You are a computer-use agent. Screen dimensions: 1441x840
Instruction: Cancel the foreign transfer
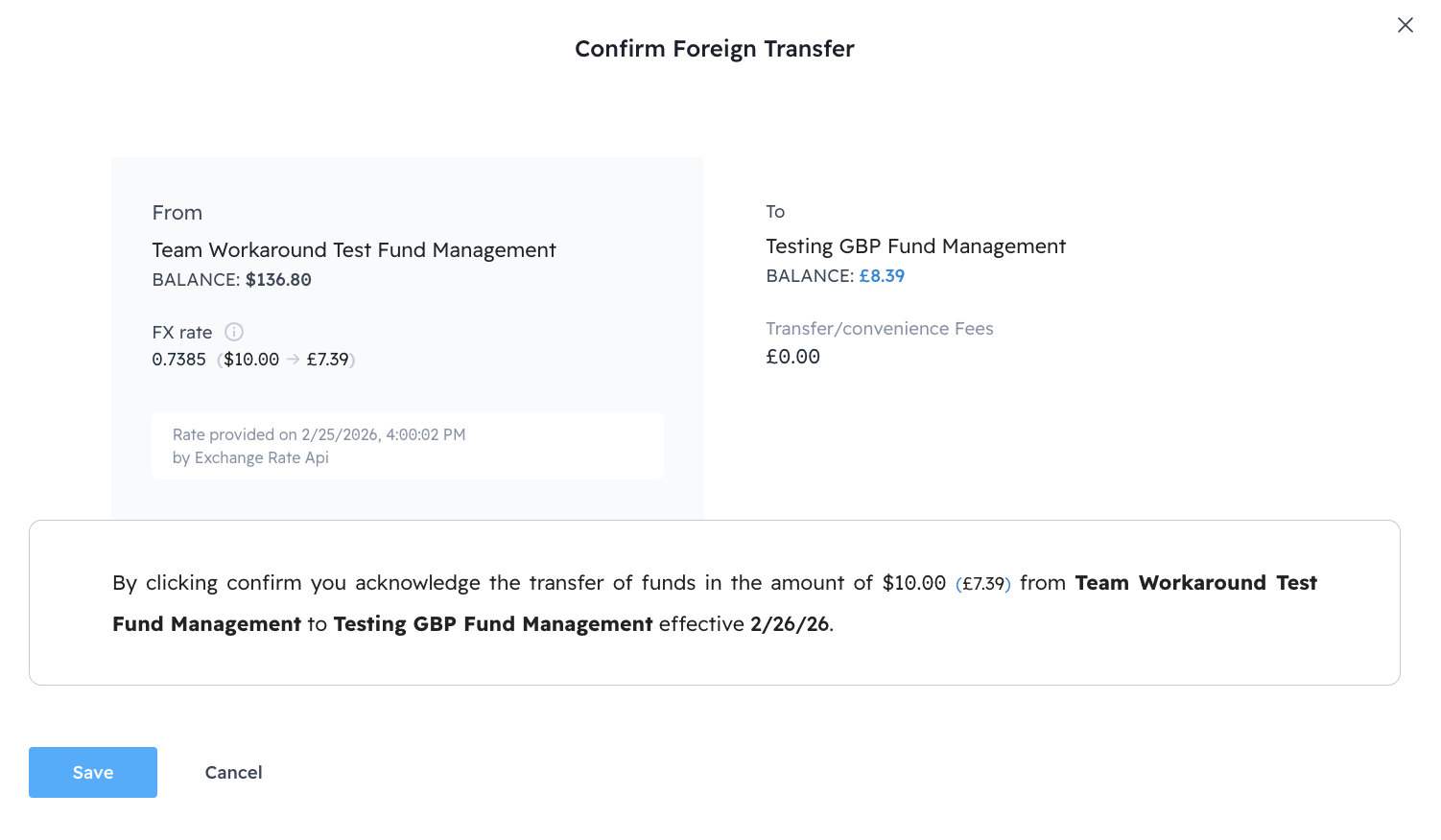pyautogui.click(x=233, y=773)
